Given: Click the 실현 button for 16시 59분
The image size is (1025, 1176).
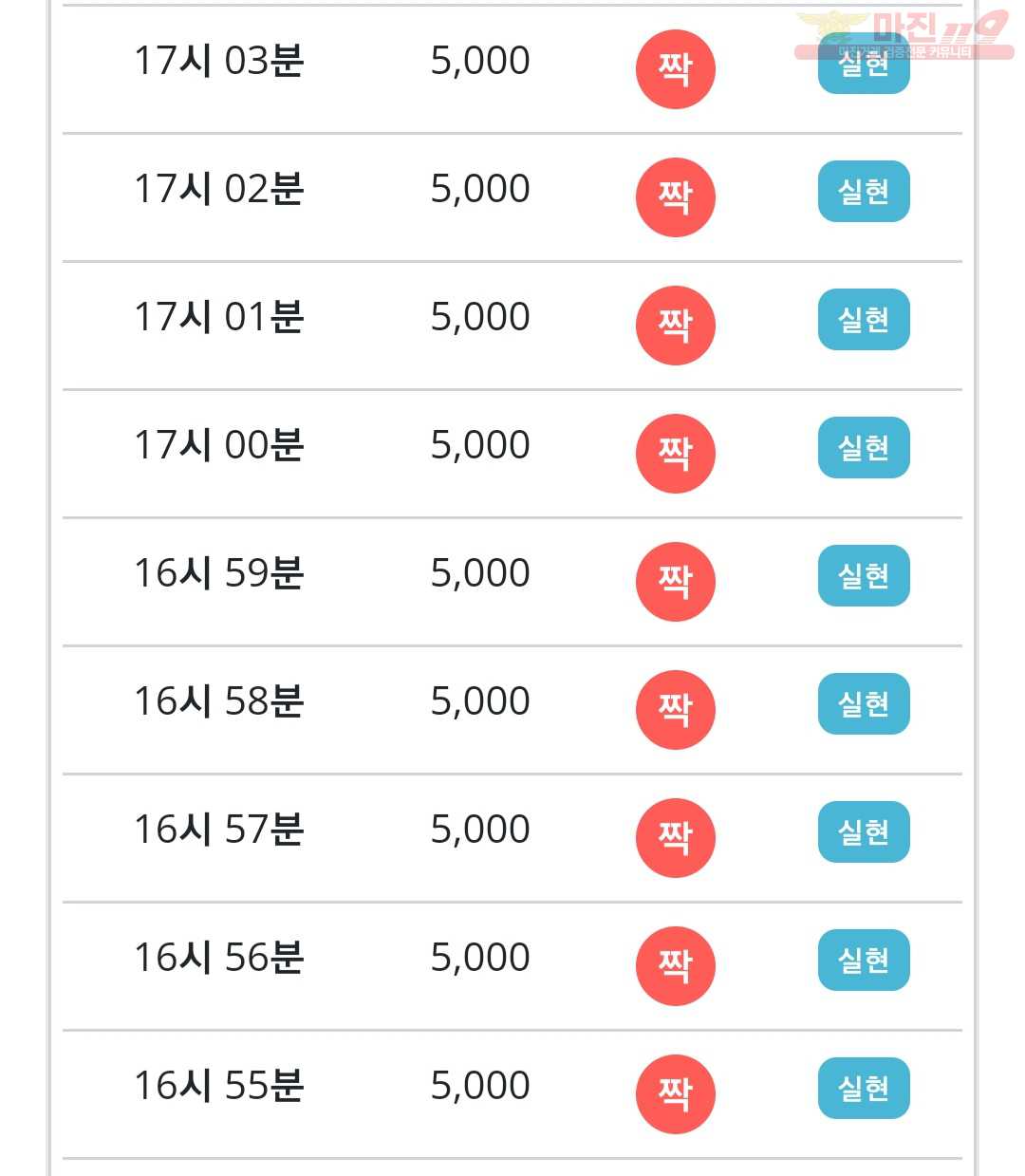Looking at the screenshot, I should (x=864, y=576).
